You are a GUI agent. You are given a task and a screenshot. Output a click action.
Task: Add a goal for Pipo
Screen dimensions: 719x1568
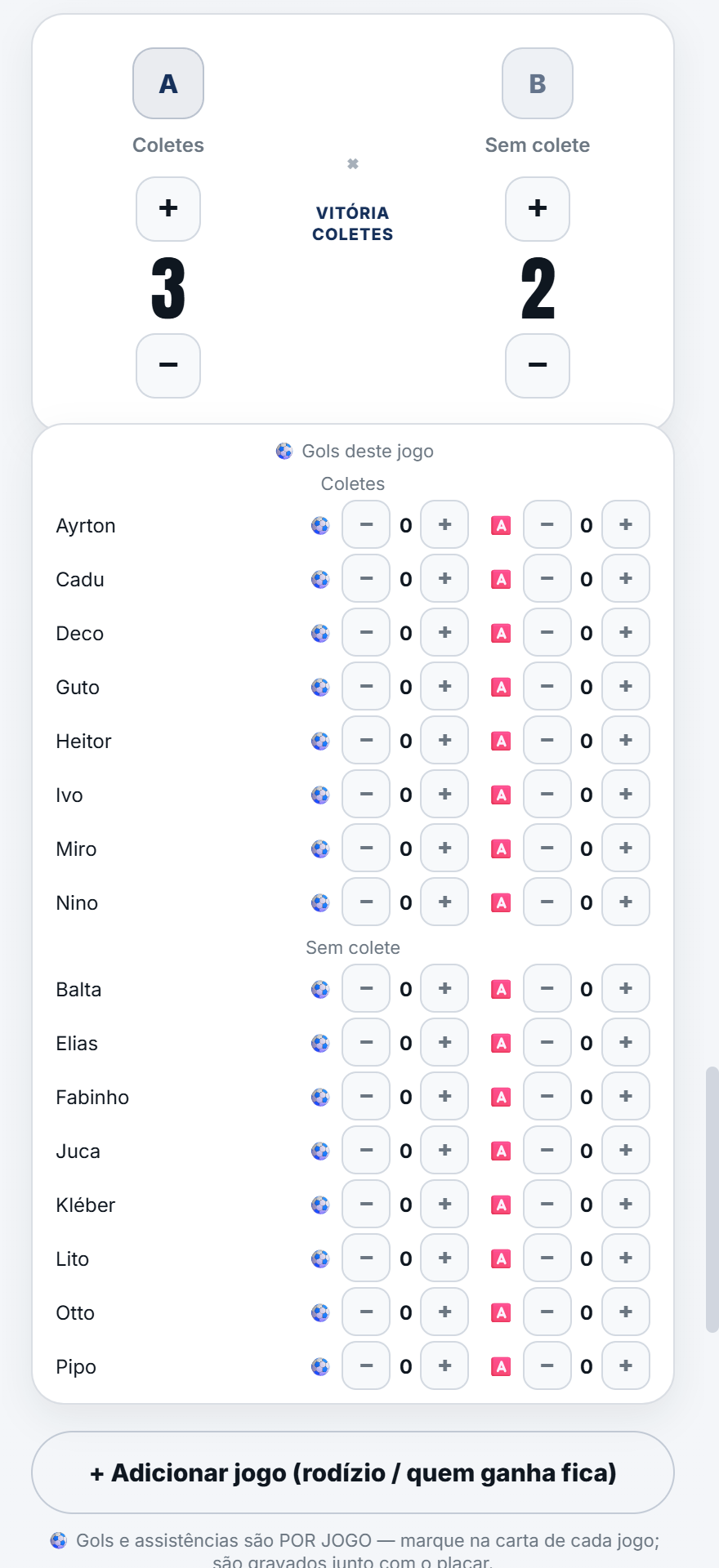point(444,1365)
